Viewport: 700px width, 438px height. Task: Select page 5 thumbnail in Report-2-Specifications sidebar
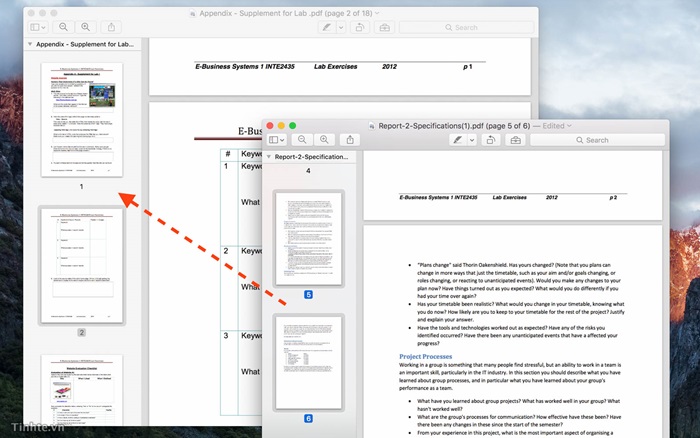(308, 238)
